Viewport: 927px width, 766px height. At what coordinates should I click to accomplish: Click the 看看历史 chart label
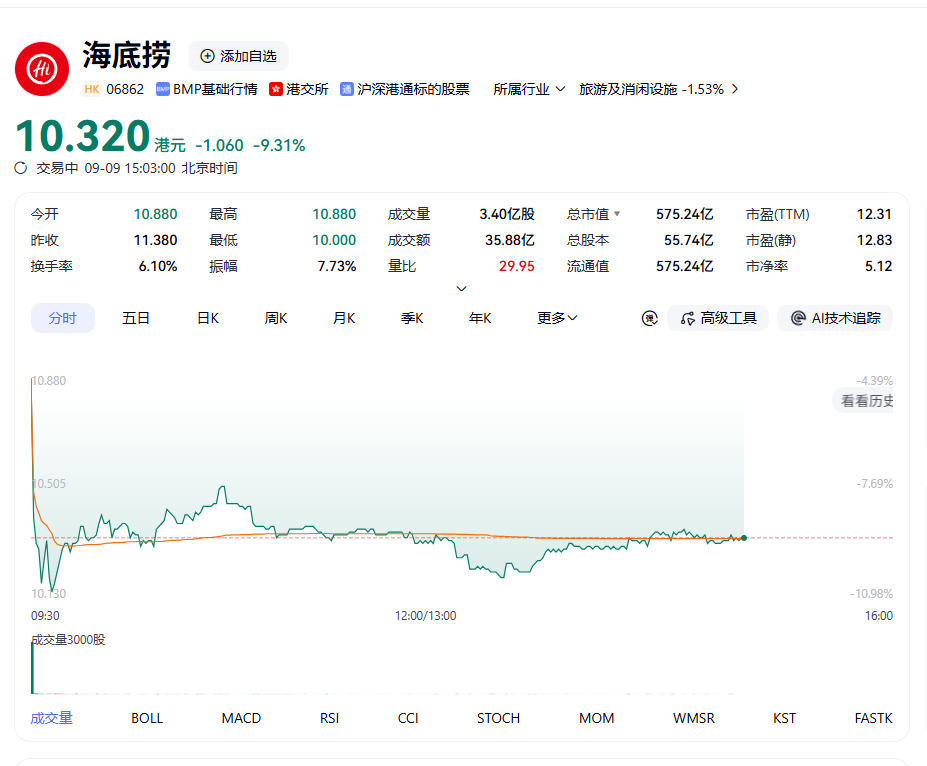coord(866,401)
